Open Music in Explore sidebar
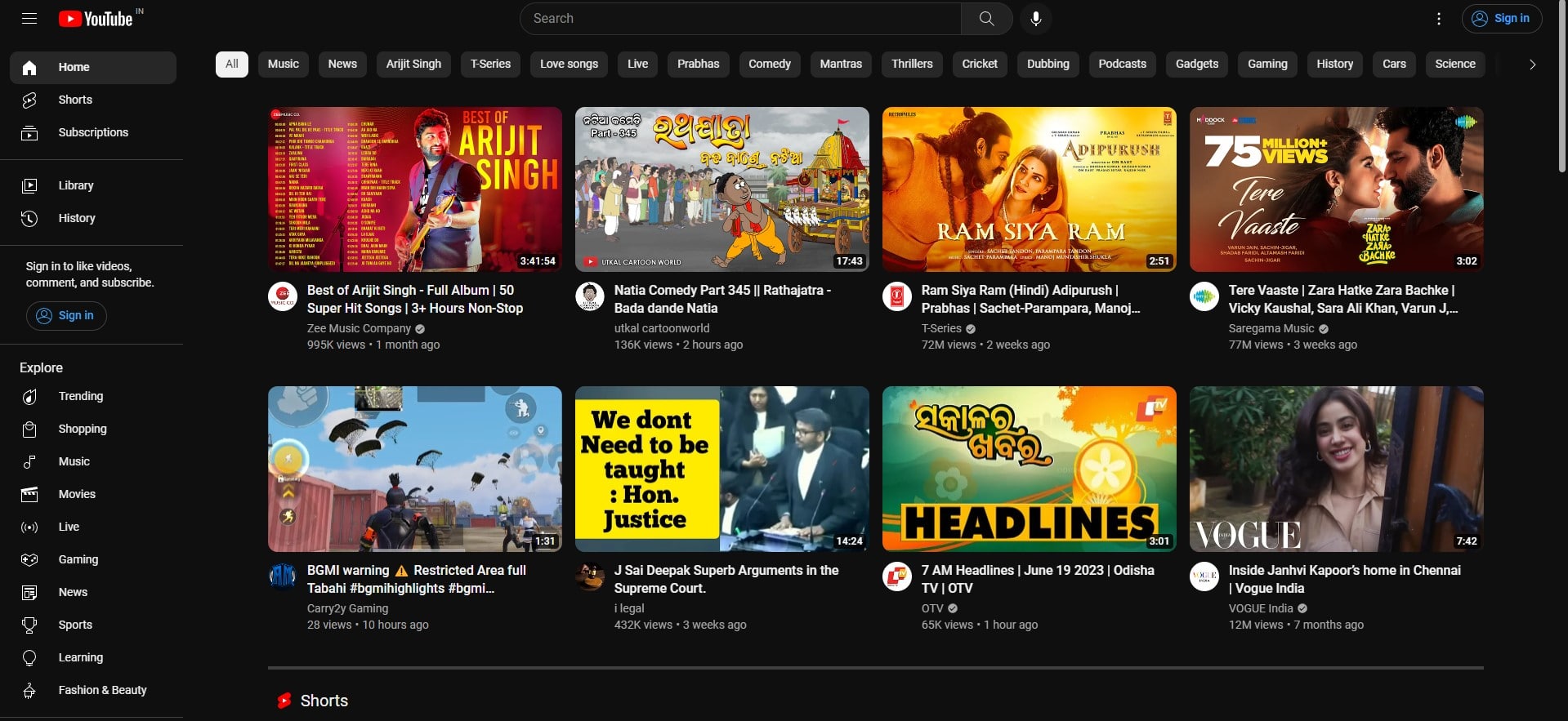1568x721 pixels. [93, 461]
